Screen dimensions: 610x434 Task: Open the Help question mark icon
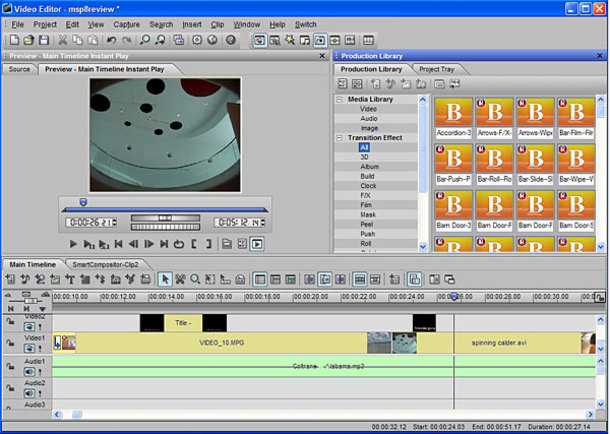coord(231,40)
